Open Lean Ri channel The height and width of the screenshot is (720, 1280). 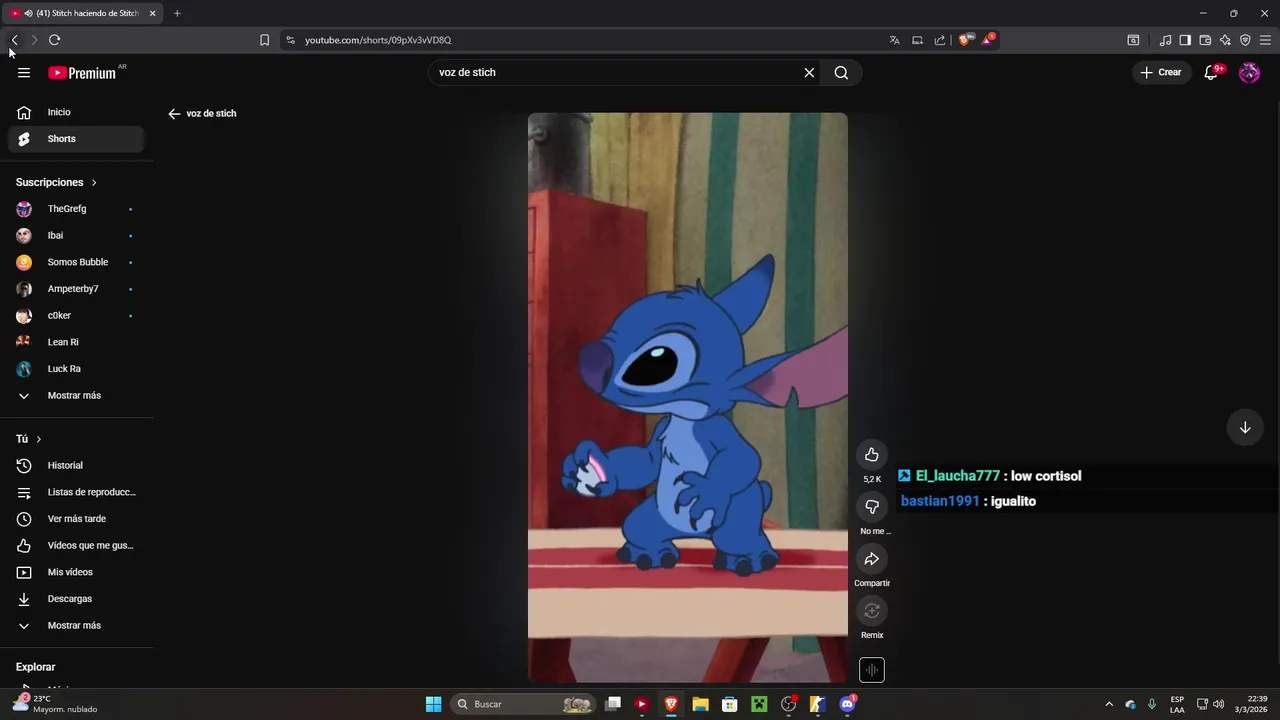(76, 342)
